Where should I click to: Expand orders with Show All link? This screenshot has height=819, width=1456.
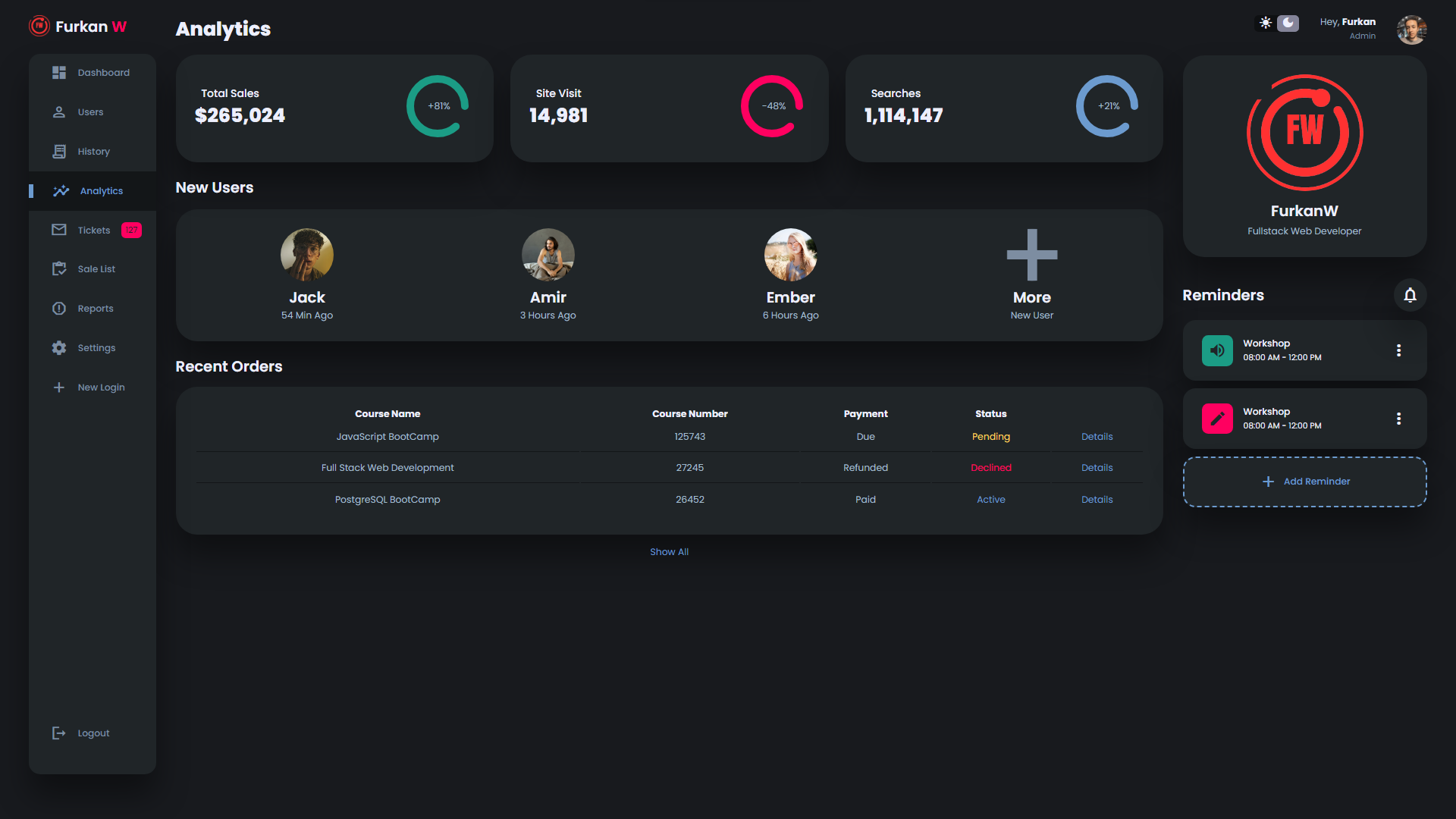click(669, 552)
